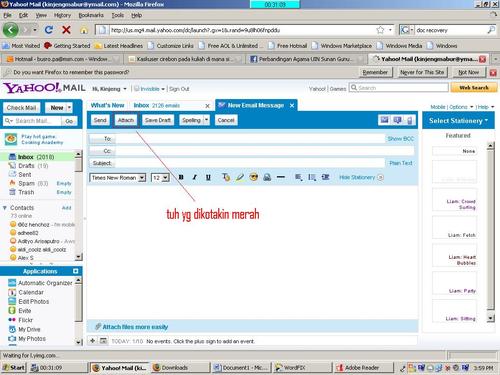
Task: Close the Inbox tab
Action: point(207,106)
